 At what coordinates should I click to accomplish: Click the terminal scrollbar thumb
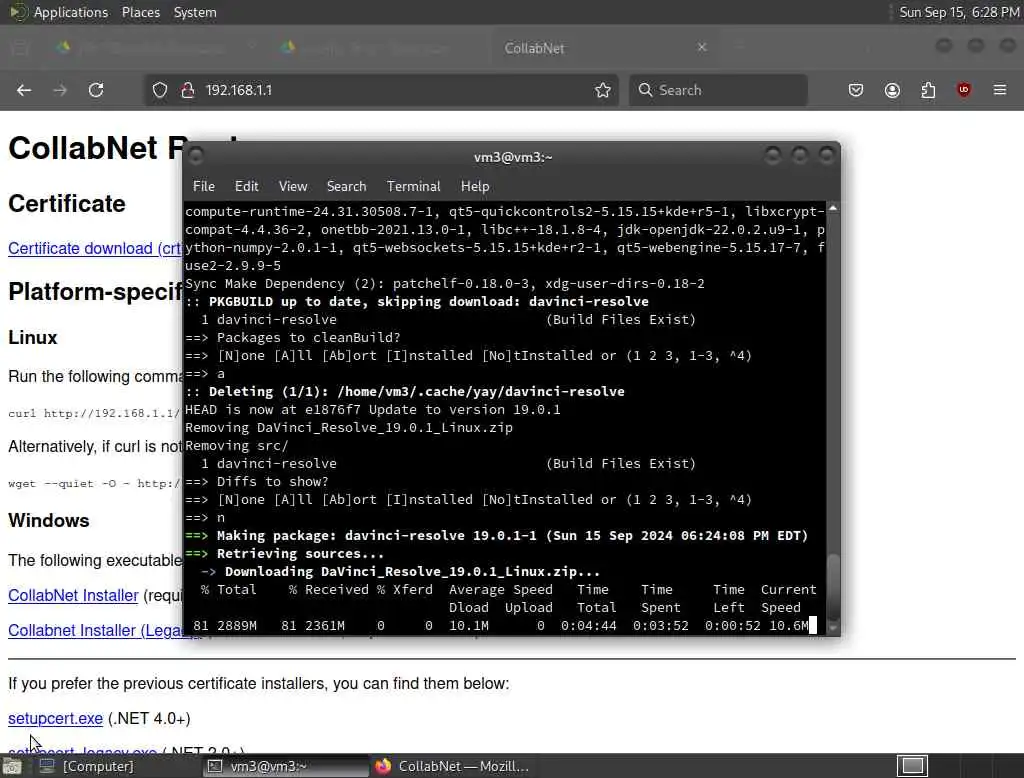(833, 585)
